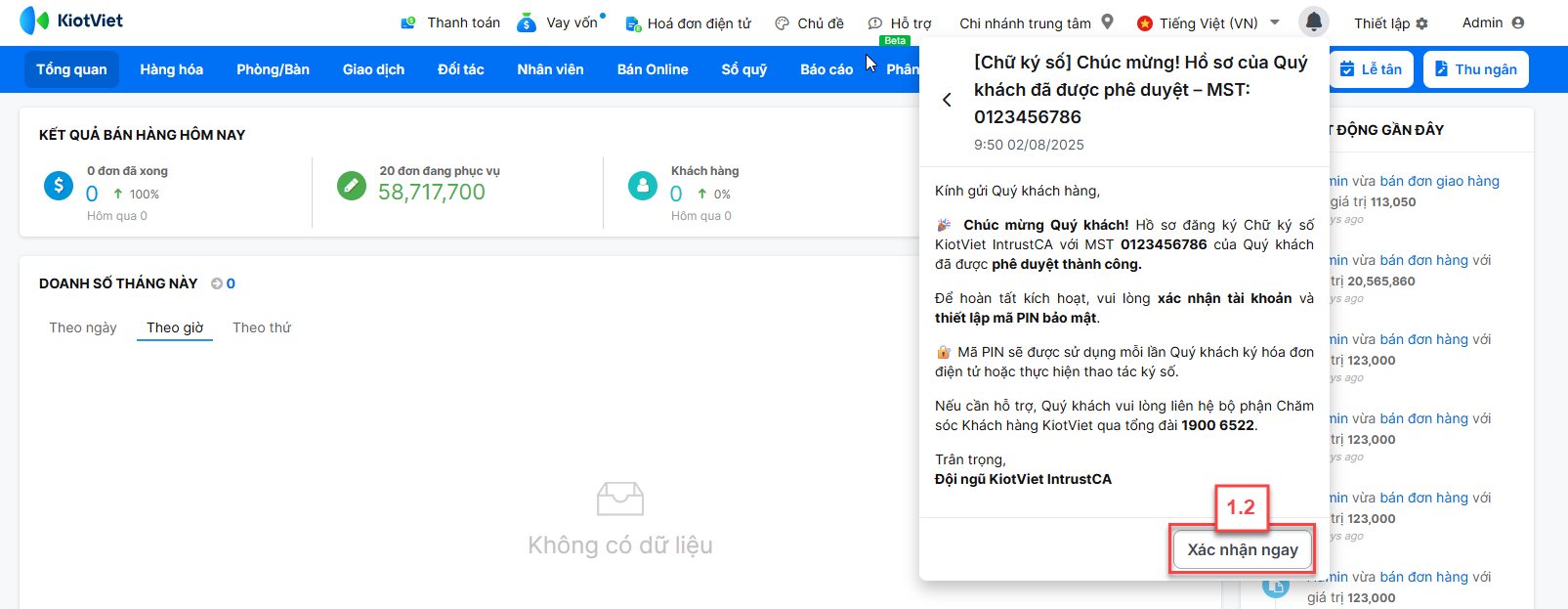Open the Tổng quan menu
This screenshot has height=609, width=1568.
(x=71, y=69)
